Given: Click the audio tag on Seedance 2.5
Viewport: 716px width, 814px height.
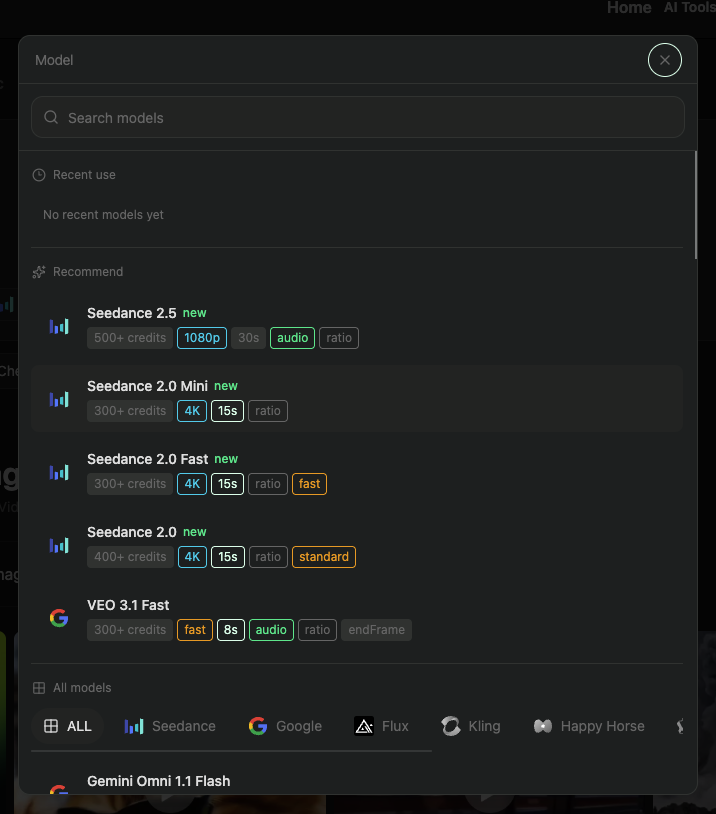Looking at the screenshot, I should point(292,338).
